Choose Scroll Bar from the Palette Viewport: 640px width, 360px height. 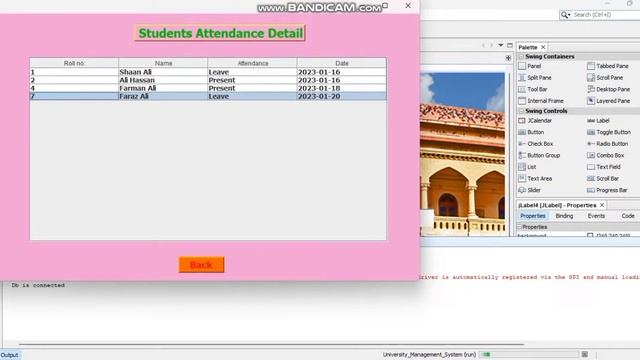[x=603, y=179]
